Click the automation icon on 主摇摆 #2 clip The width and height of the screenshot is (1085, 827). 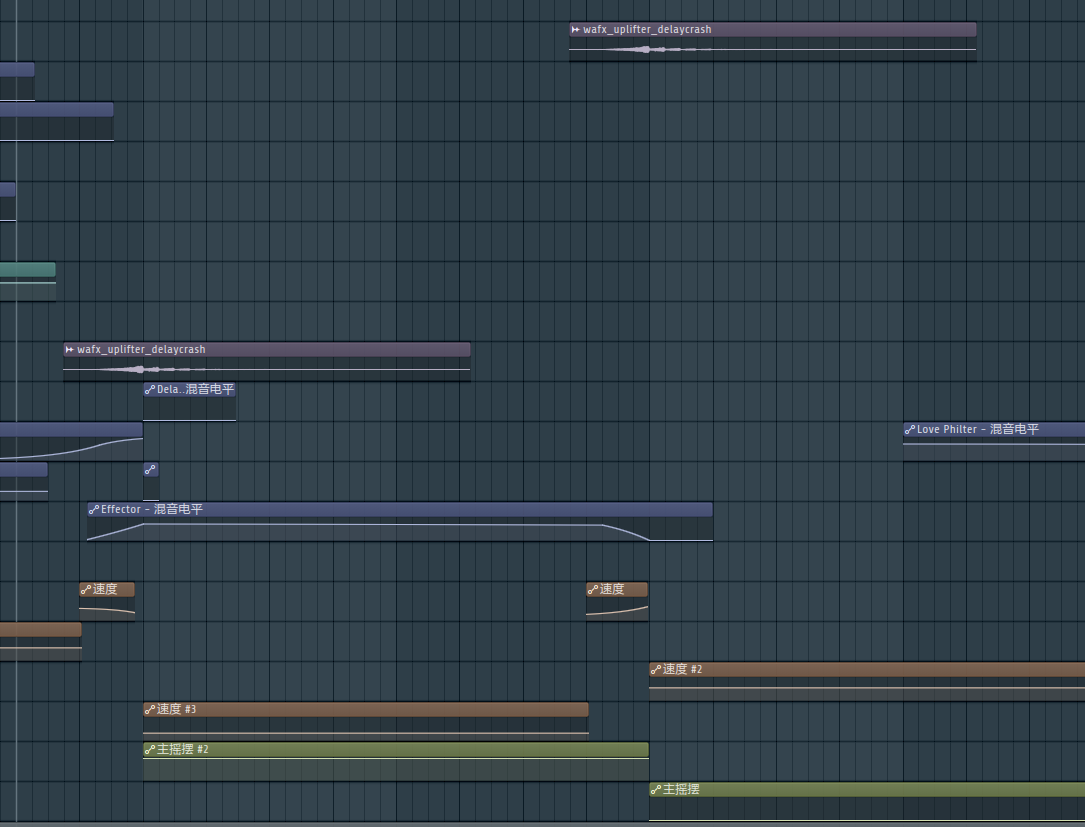[x=149, y=749]
